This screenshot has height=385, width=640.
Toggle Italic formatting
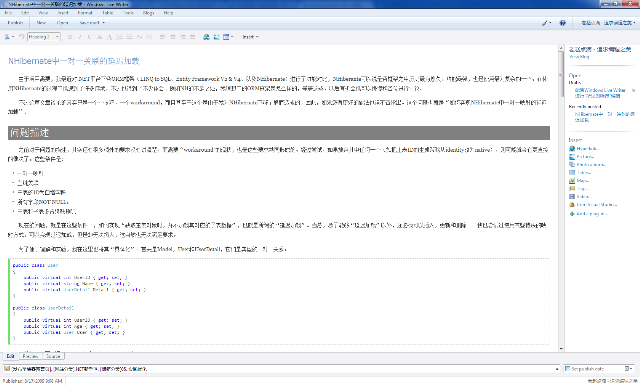(x=80, y=37)
